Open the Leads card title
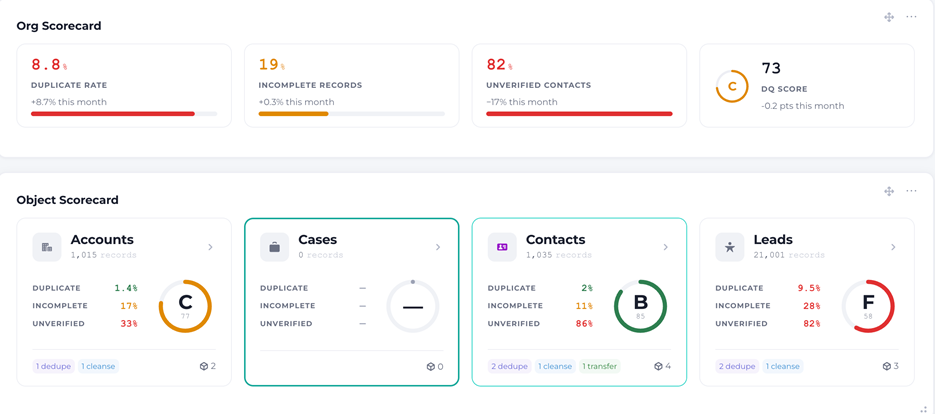Viewport: 935px width, 414px height. point(773,240)
